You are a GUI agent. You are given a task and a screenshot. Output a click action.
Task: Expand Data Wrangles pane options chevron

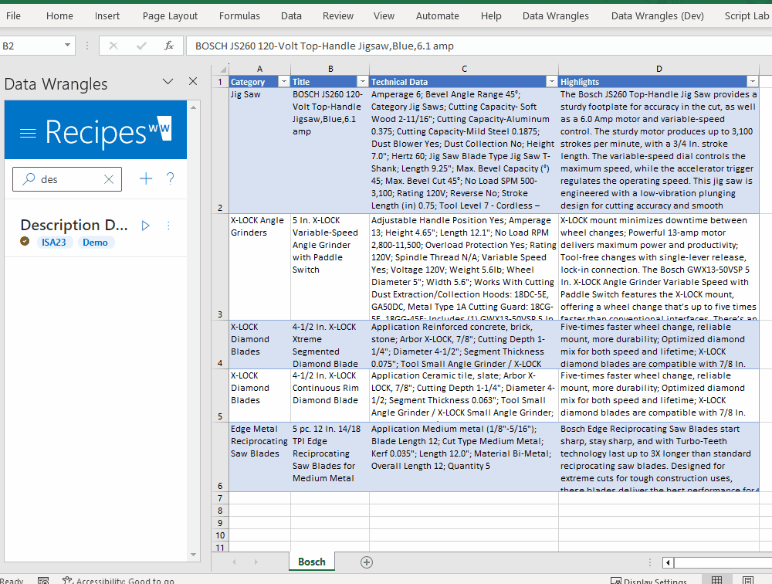pos(168,81)
